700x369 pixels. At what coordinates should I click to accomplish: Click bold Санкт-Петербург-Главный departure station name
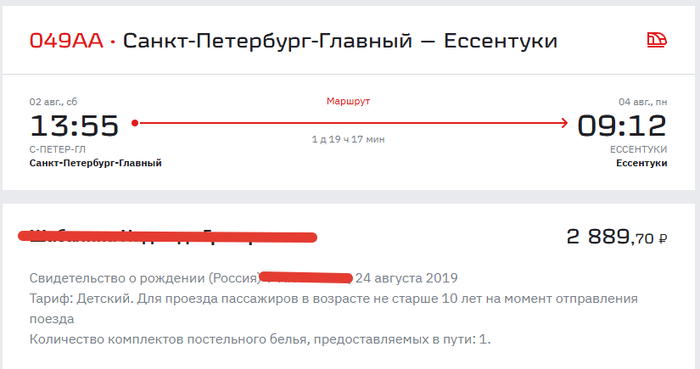point(96,163)
